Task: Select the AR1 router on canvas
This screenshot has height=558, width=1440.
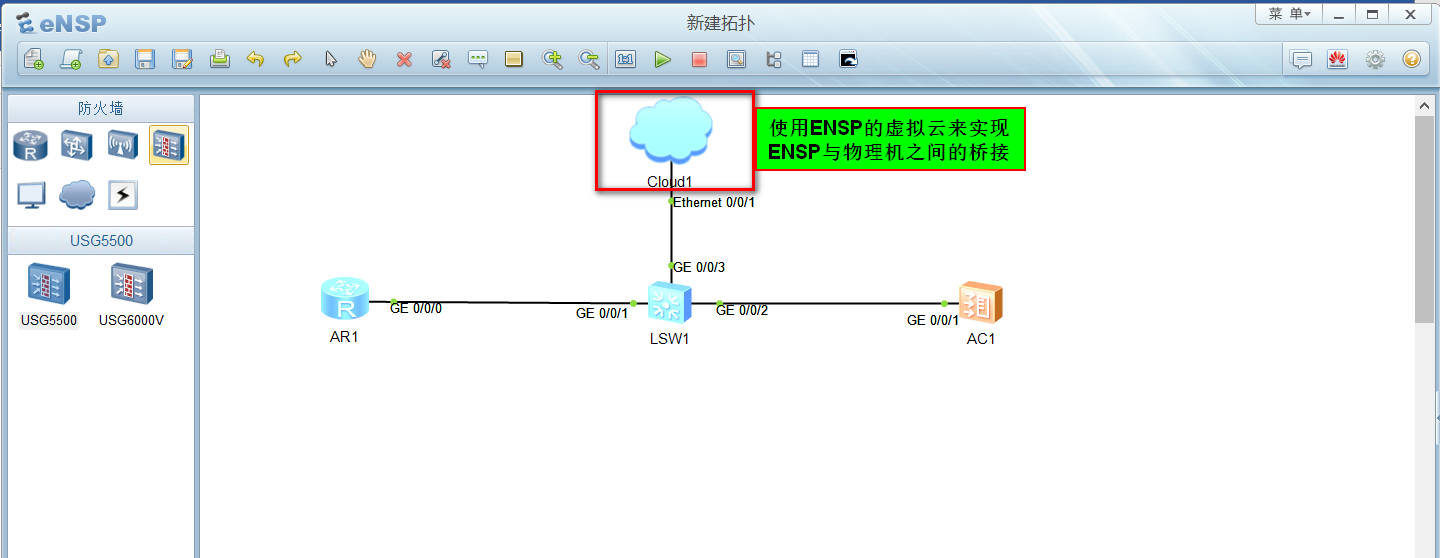Action: (x=345, y=301)
